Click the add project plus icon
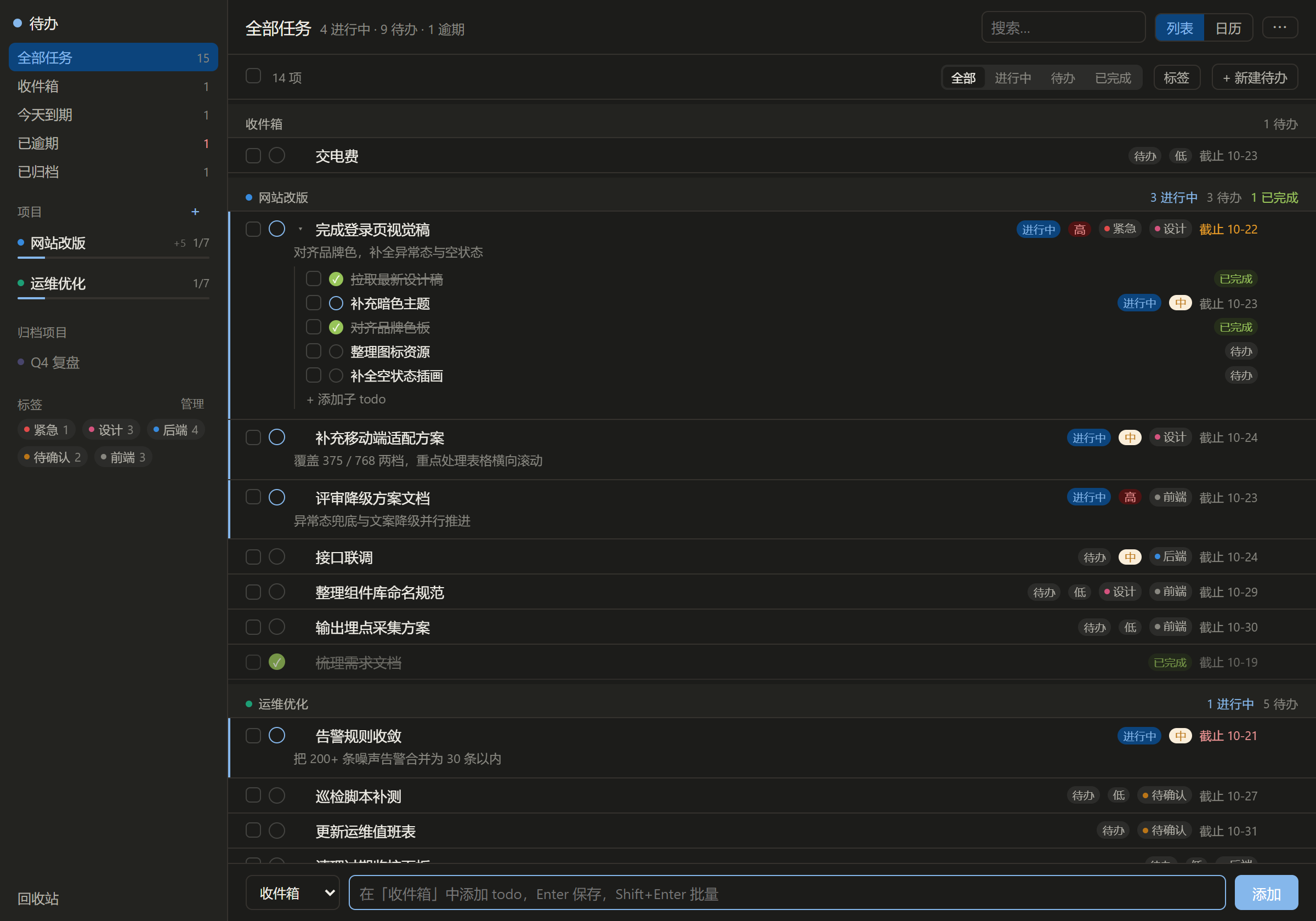This screenshot has width=1316, height=921. [x=195, y=212]
